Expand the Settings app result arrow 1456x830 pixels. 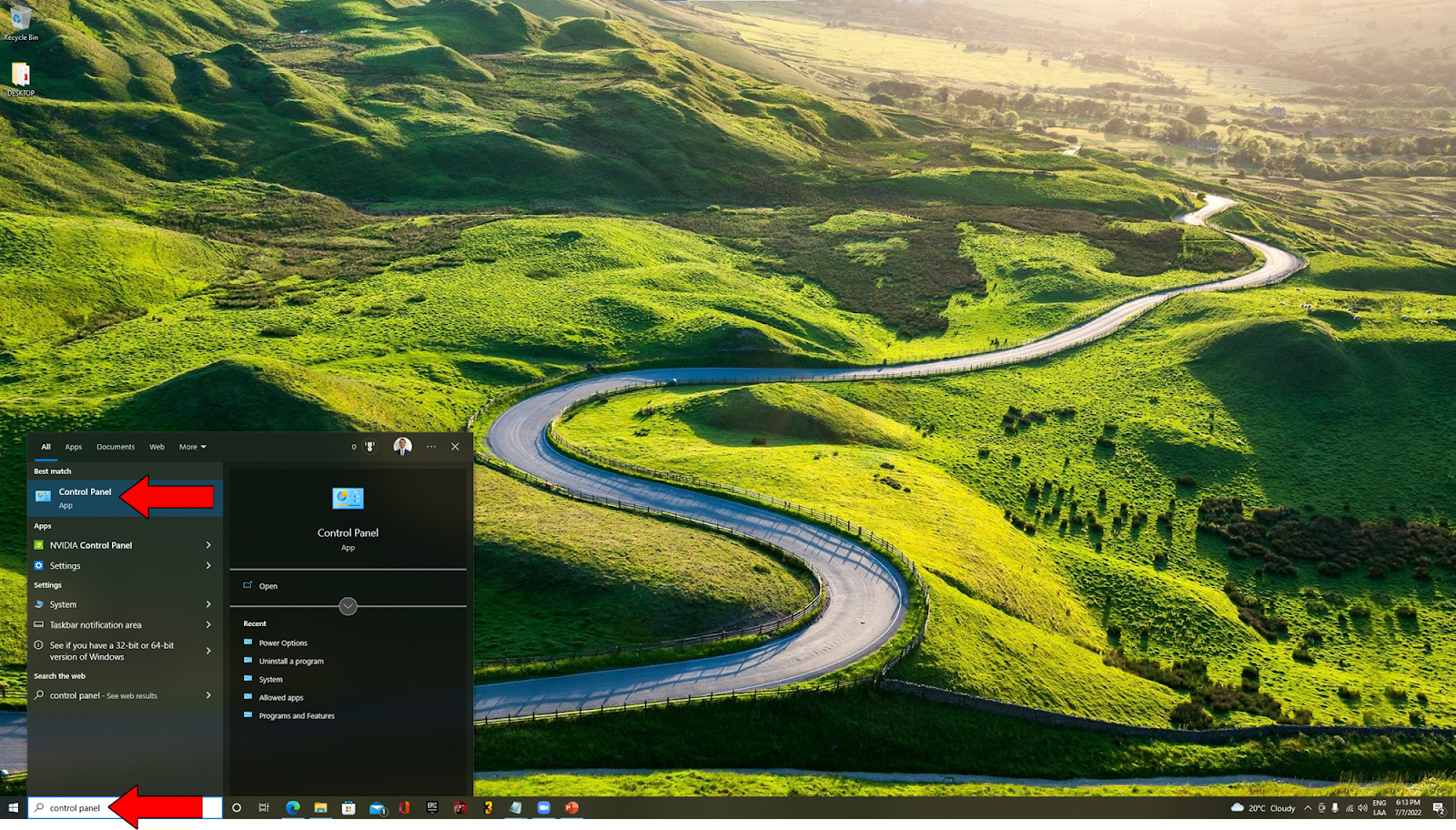point(208,566)
